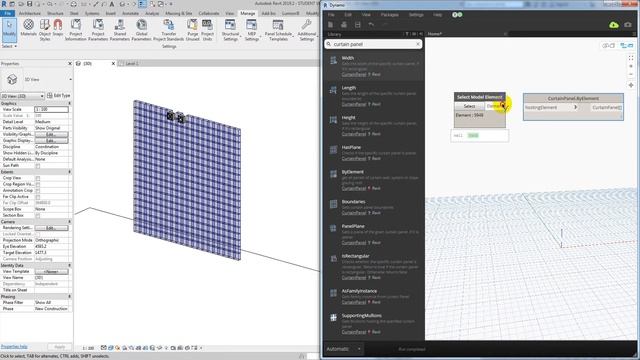640x360 pixels.
Task: Click Dynamo zoom out control
Action: pos(631,74)
